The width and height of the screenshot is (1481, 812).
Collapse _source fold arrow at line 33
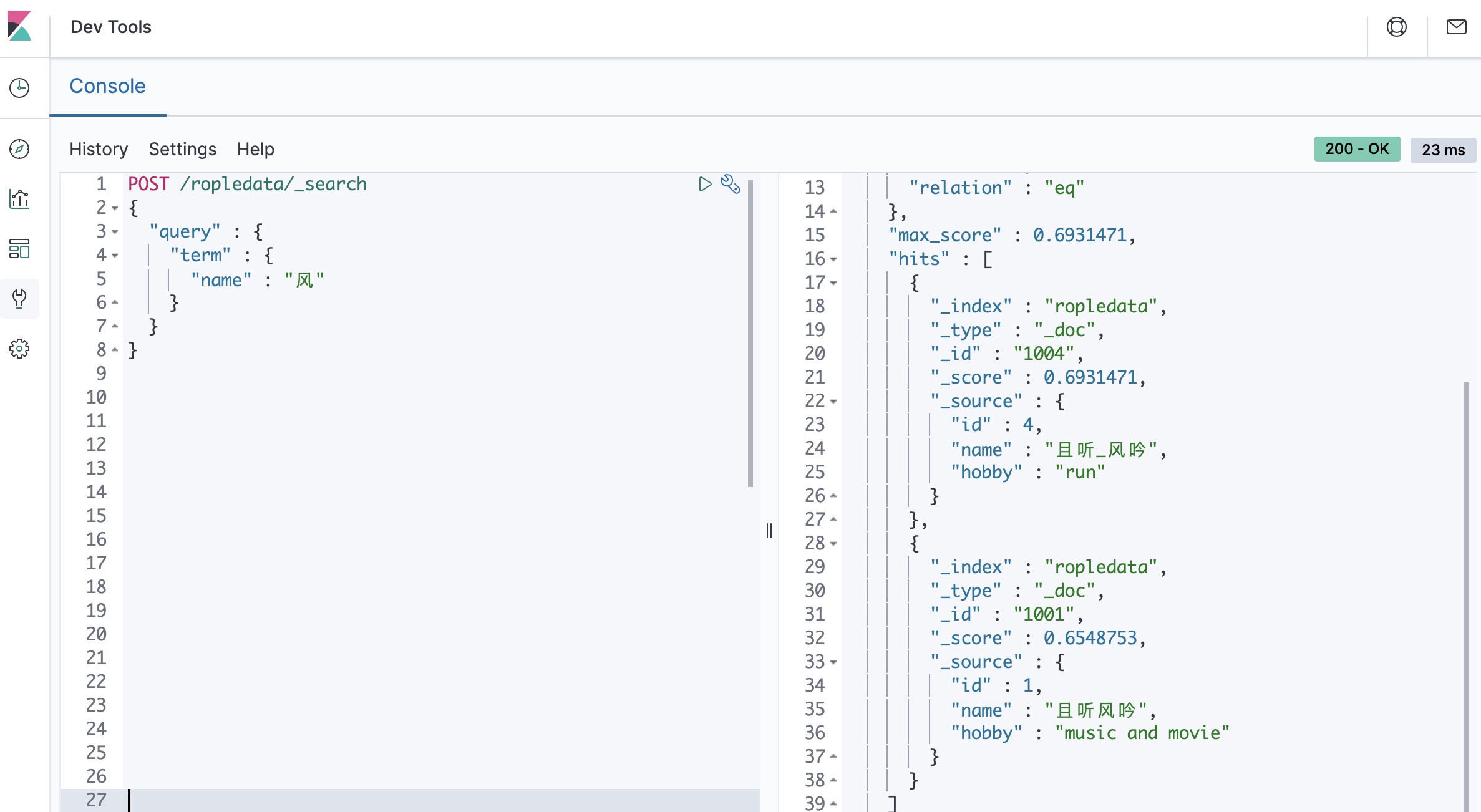(833, 662)
